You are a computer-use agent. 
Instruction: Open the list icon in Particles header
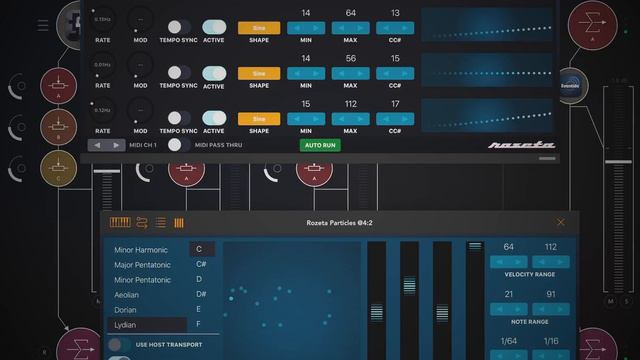pos(160,222)
